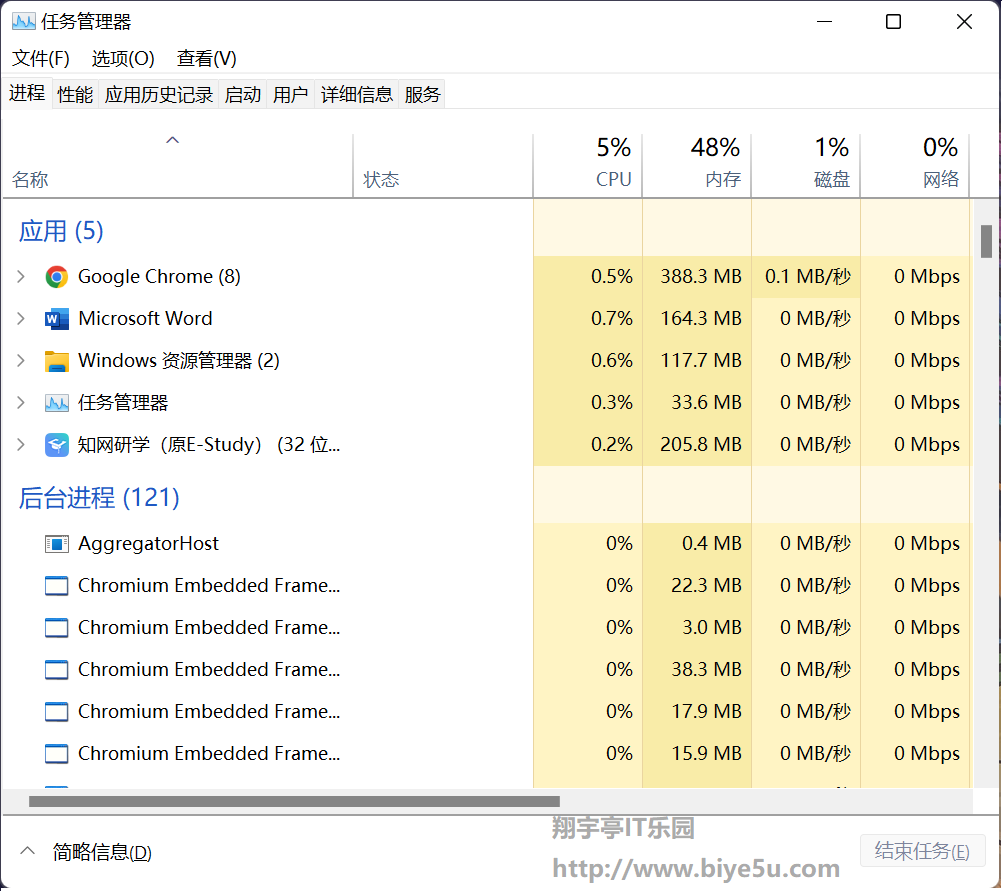
Task: Expand the 知网研学 process group
Action: [21, 445]
